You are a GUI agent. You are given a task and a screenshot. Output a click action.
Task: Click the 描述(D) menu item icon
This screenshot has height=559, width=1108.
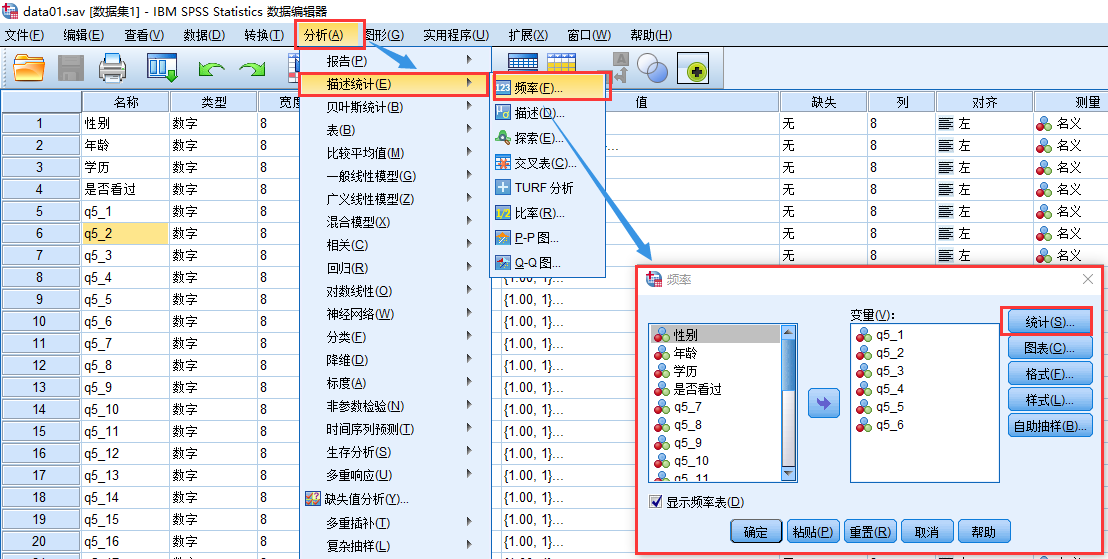pyautogui.click(x=502, y=112)
